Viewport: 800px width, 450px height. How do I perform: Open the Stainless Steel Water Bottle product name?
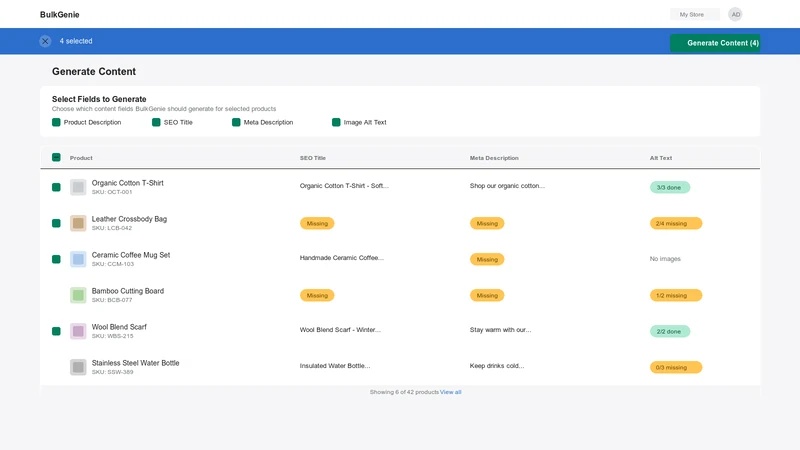(x=135, y=363)
